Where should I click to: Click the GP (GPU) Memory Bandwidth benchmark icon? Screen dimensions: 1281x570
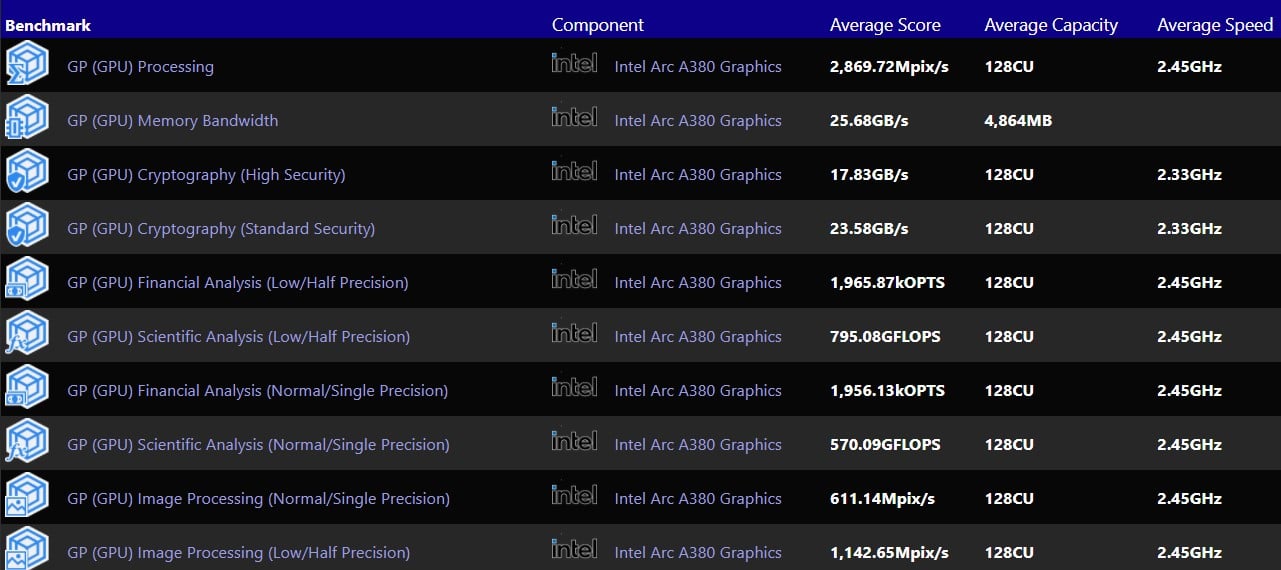tap(27, 120)
